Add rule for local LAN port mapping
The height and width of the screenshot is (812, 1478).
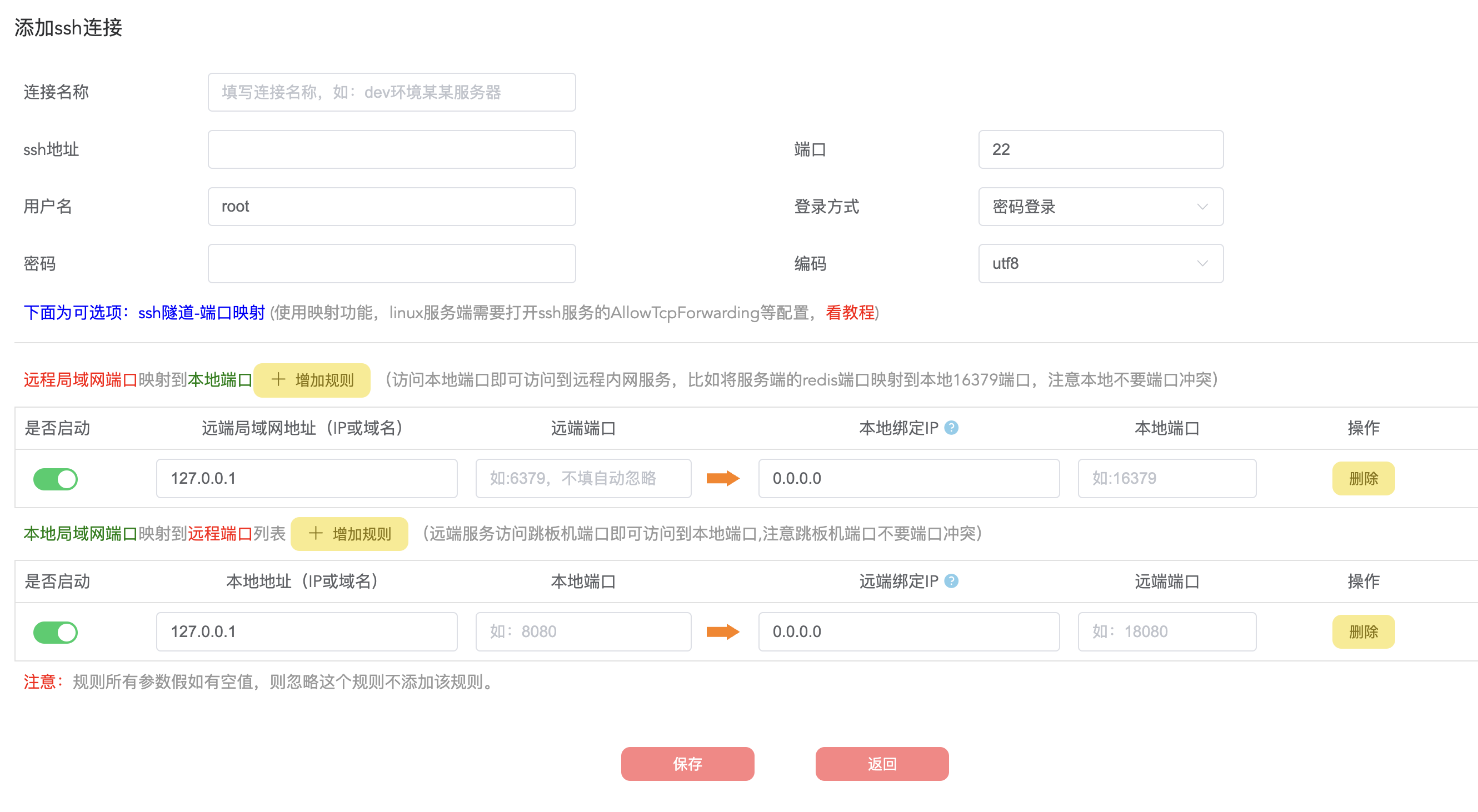point(349,534)
